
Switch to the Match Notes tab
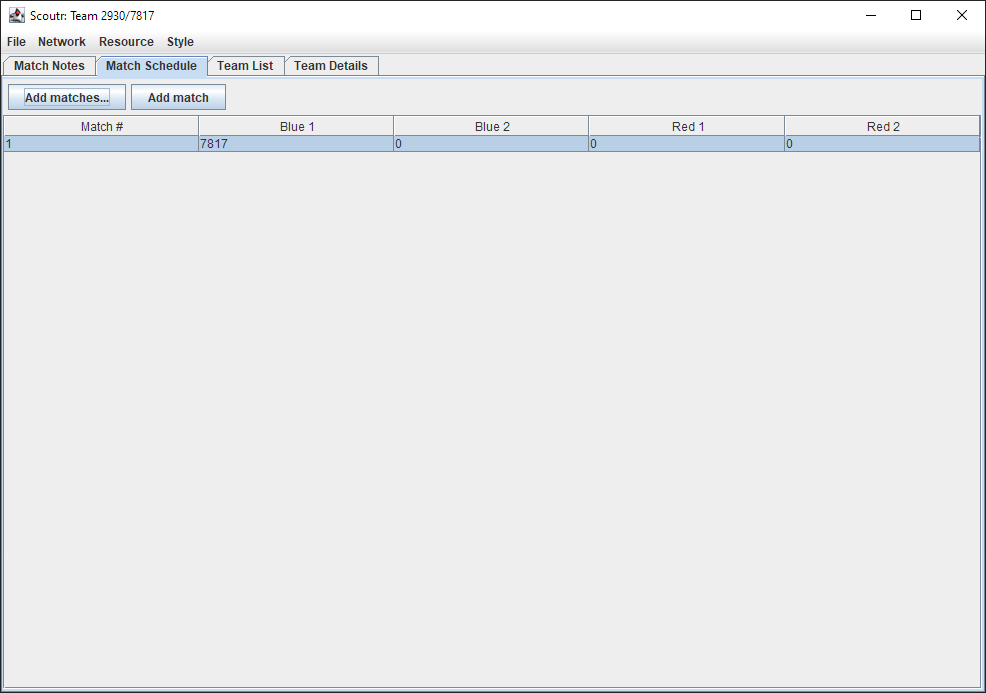pyautogui.click(x=49, y=66)
